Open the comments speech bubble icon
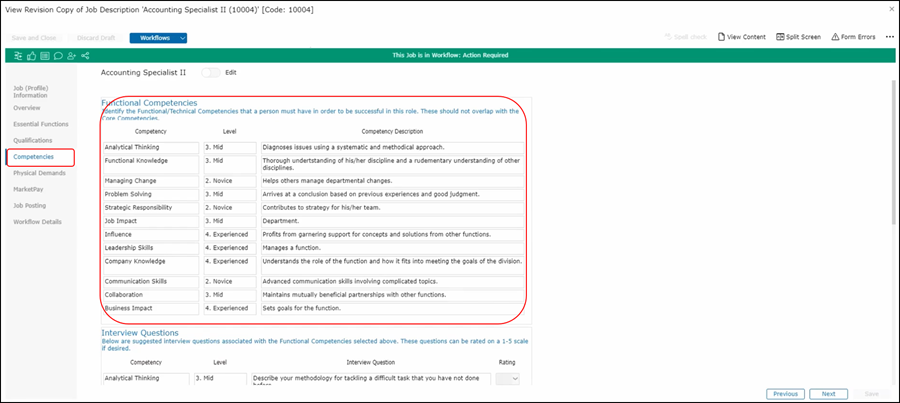900x403 pixels. (x=58, y=56)
